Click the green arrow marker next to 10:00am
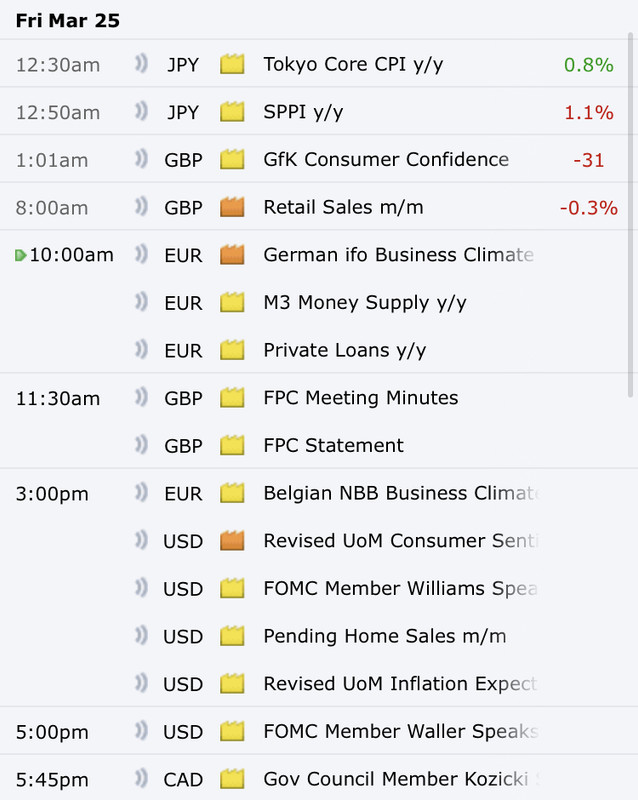The height and width of the screenshot is (800, 638). [21, 256]
